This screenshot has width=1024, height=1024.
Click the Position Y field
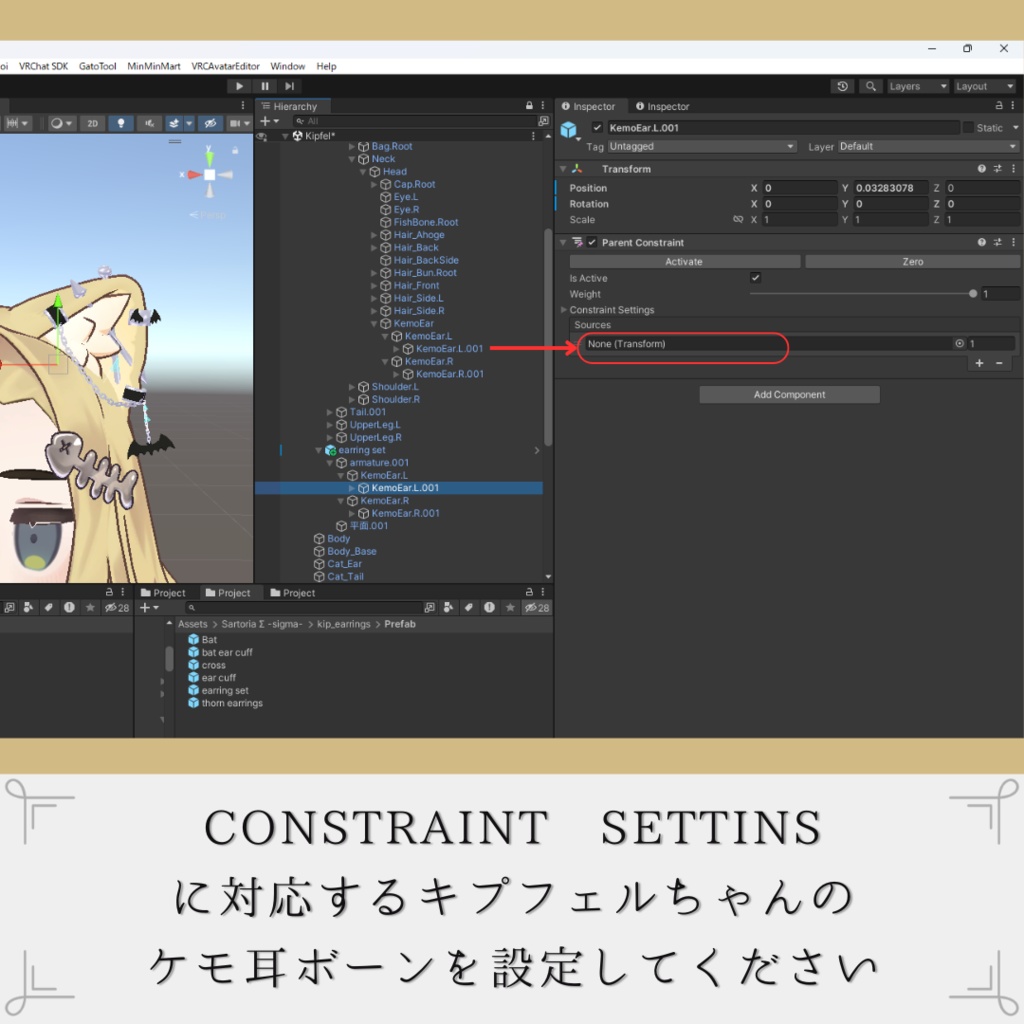[890, 188]
